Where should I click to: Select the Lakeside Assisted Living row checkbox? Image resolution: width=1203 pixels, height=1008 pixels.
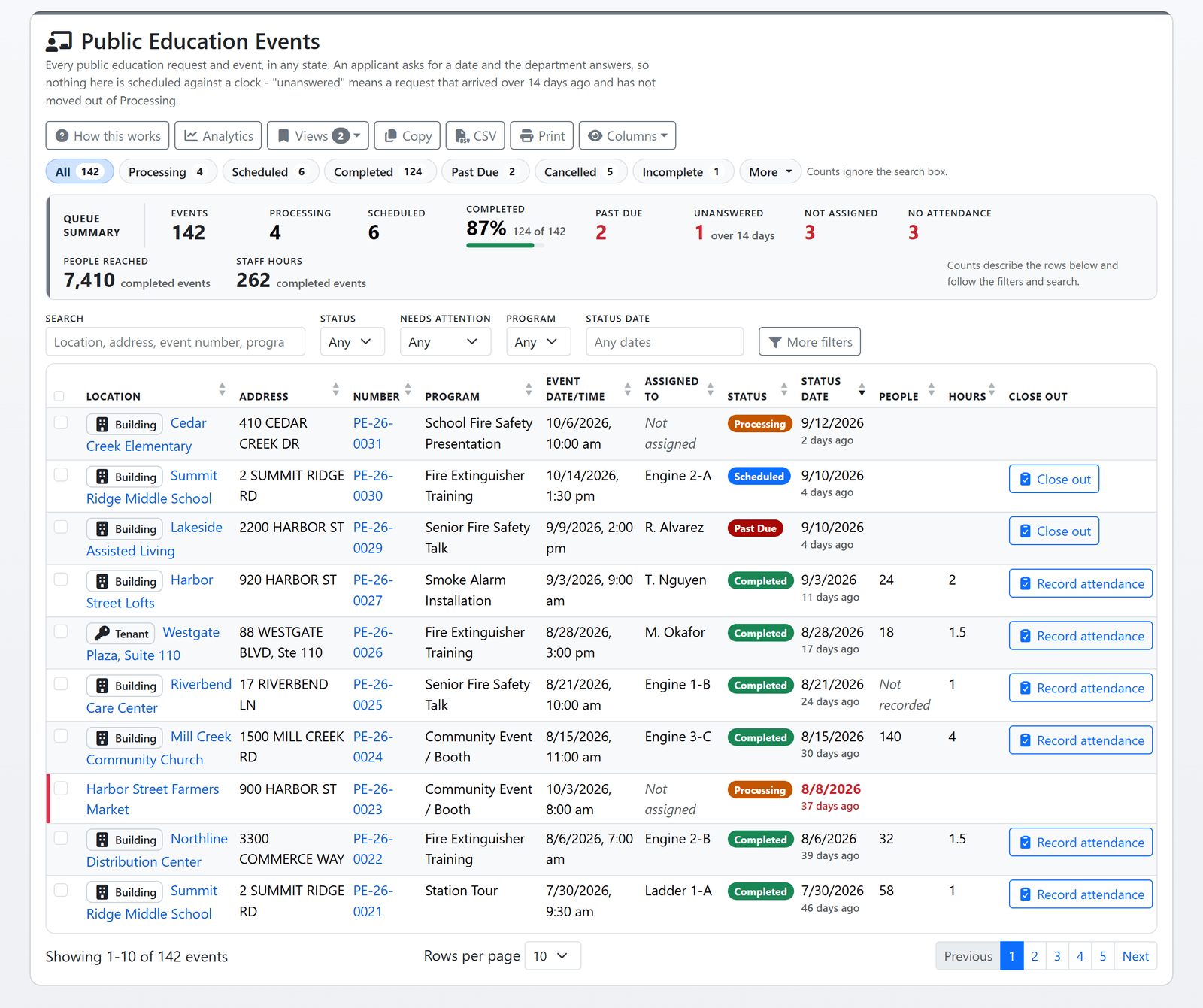pos(61,527)
